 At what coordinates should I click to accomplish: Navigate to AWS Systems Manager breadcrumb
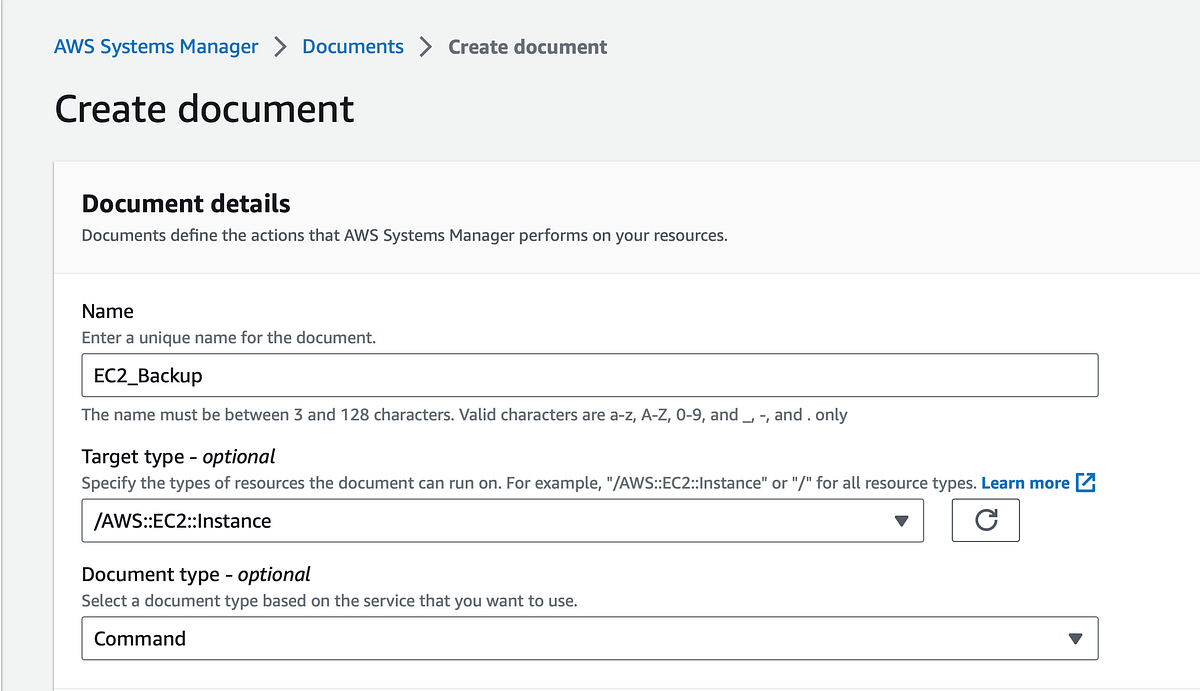(x=156, y=46)
